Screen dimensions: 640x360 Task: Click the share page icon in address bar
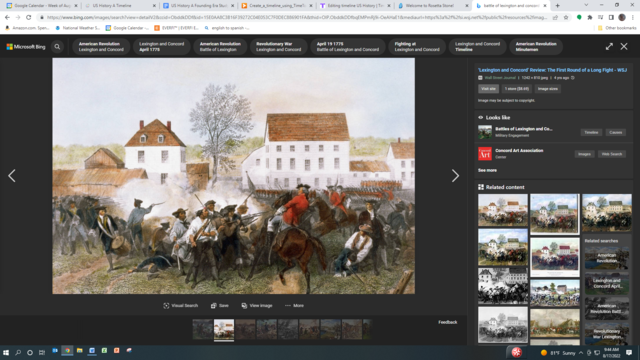pos(555,18)
